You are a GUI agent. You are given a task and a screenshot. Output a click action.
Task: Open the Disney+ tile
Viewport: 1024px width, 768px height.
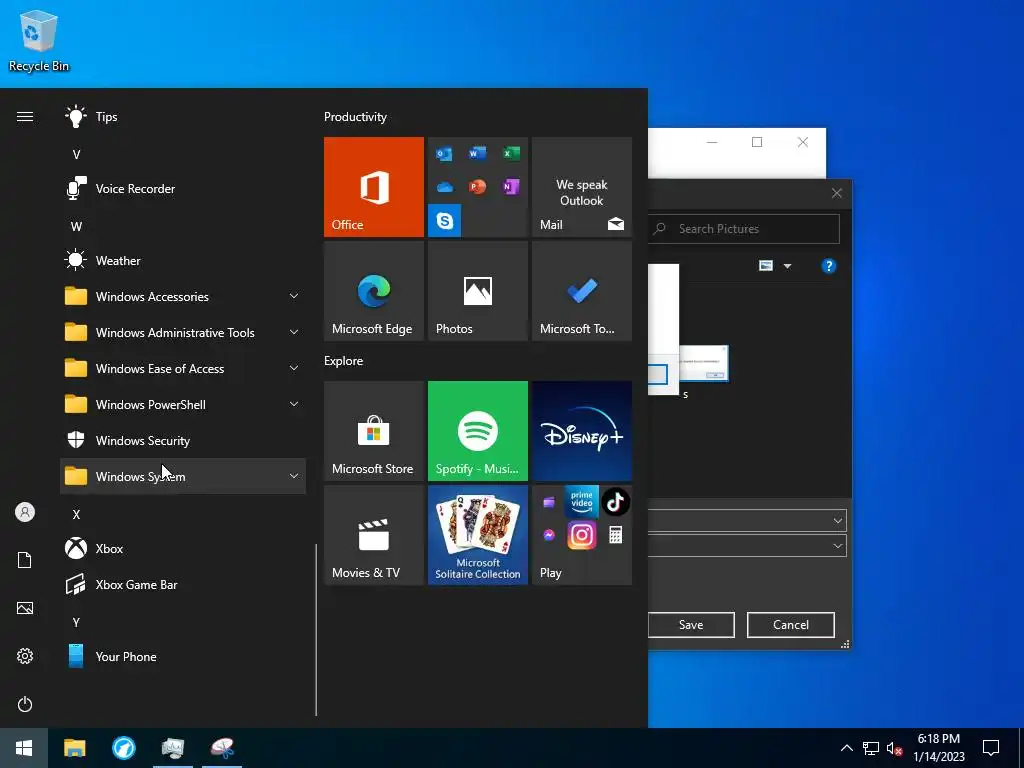582,431
